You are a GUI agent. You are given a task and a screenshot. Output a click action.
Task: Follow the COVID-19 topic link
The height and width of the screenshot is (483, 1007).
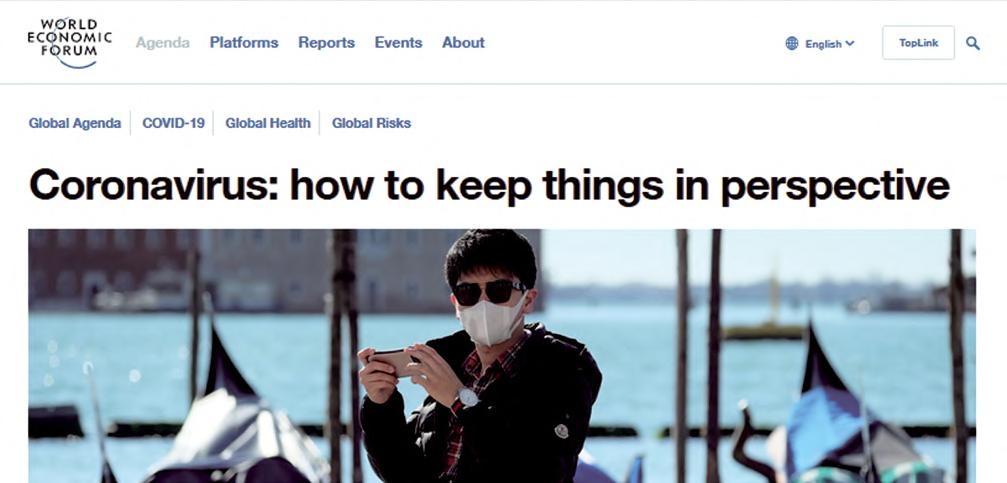click(x=173, y=123)
